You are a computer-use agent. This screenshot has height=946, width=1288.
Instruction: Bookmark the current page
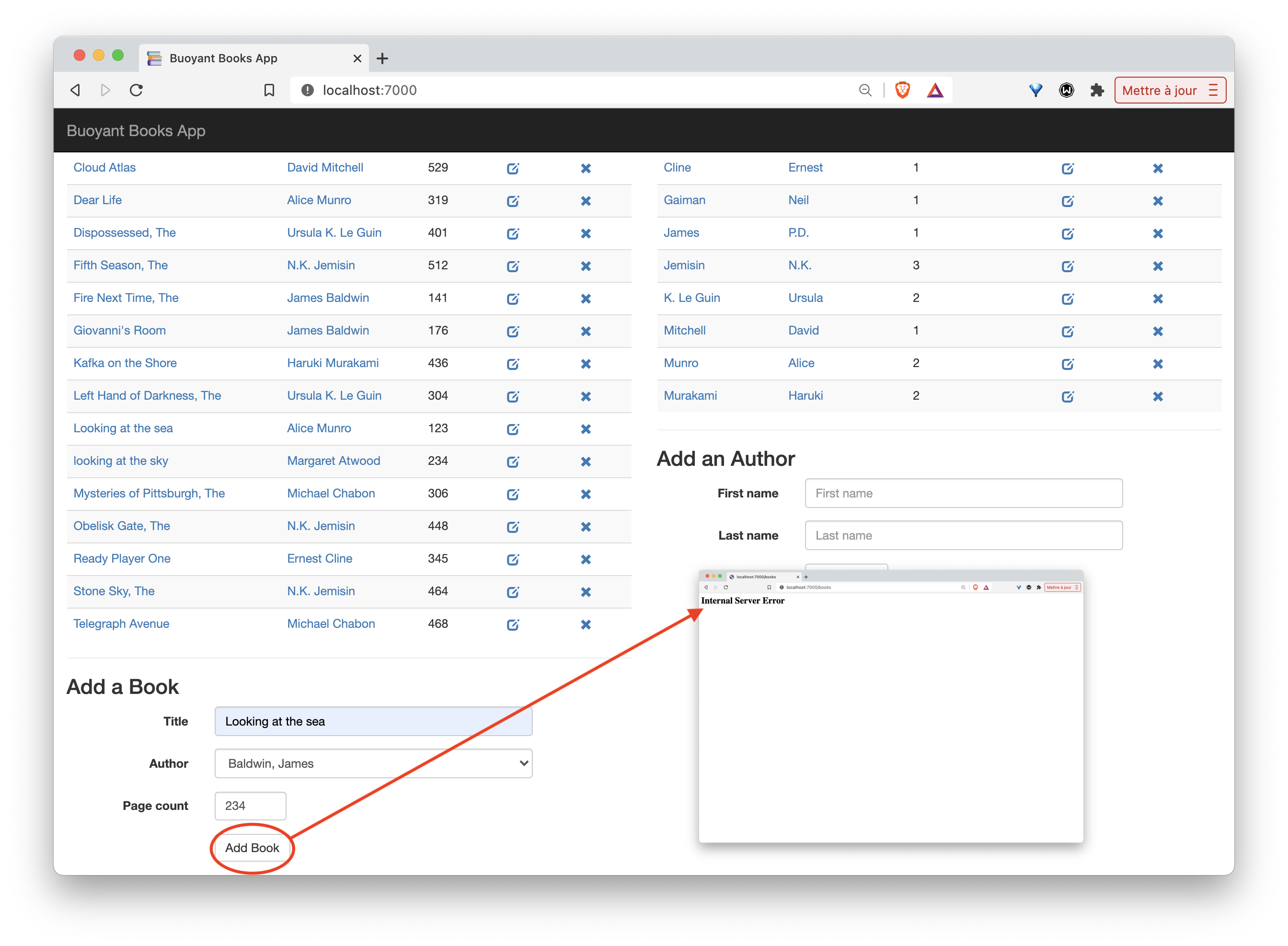[268, 90]
